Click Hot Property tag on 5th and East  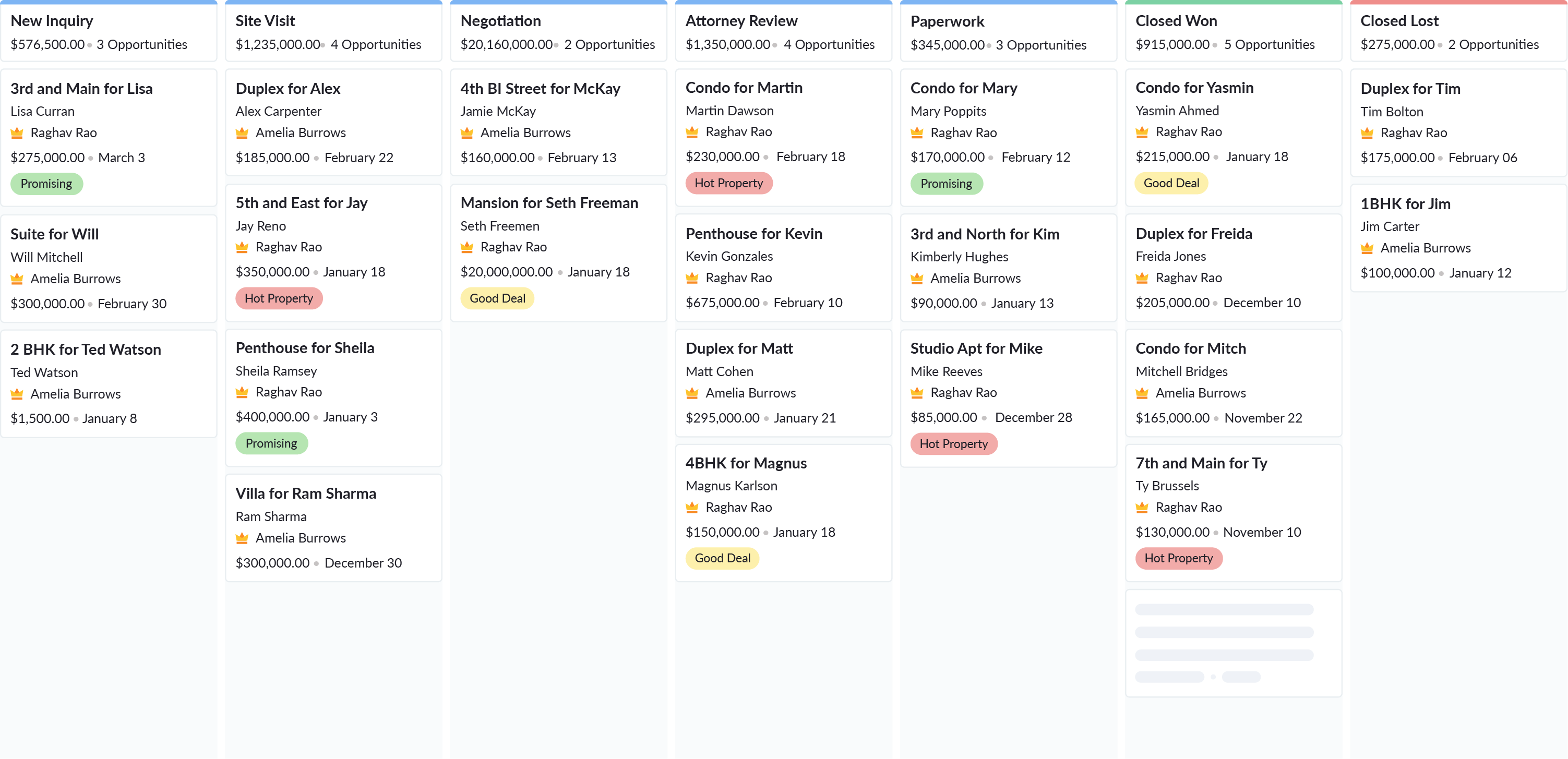pyautogui.click(x=278, y=298)
